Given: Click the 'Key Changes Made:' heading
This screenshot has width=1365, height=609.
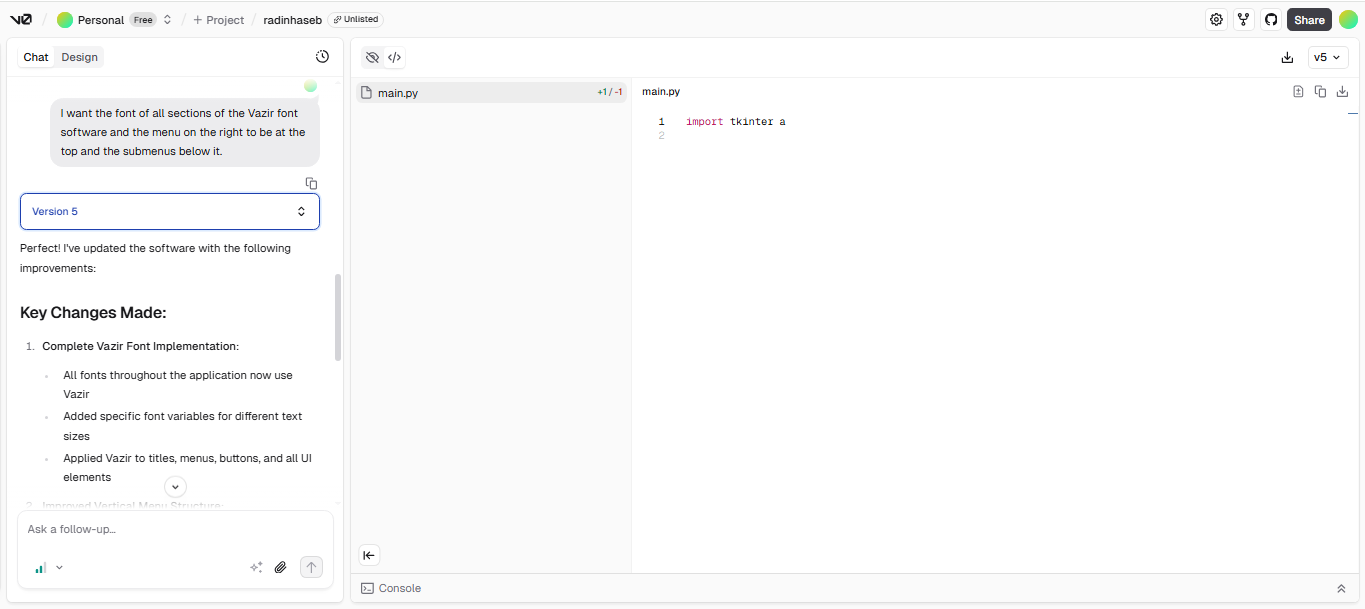Looking at the screenshot, I should tap(93, 313).
